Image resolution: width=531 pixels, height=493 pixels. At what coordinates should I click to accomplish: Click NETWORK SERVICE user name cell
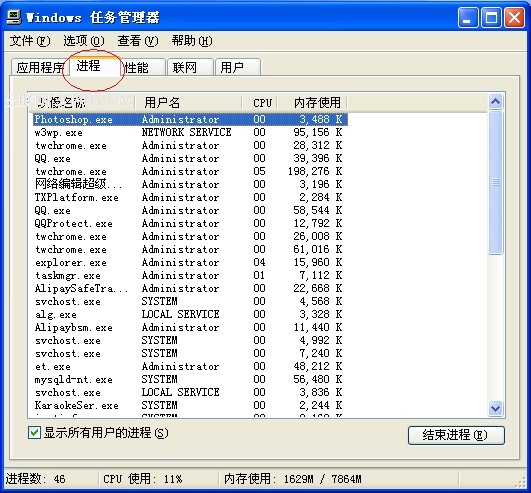pos(186,132)
